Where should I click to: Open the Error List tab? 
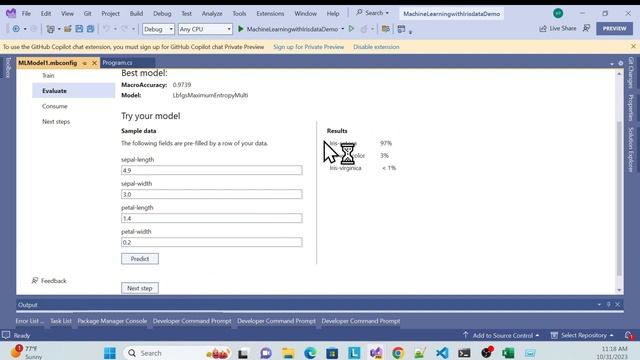[29, 321]
